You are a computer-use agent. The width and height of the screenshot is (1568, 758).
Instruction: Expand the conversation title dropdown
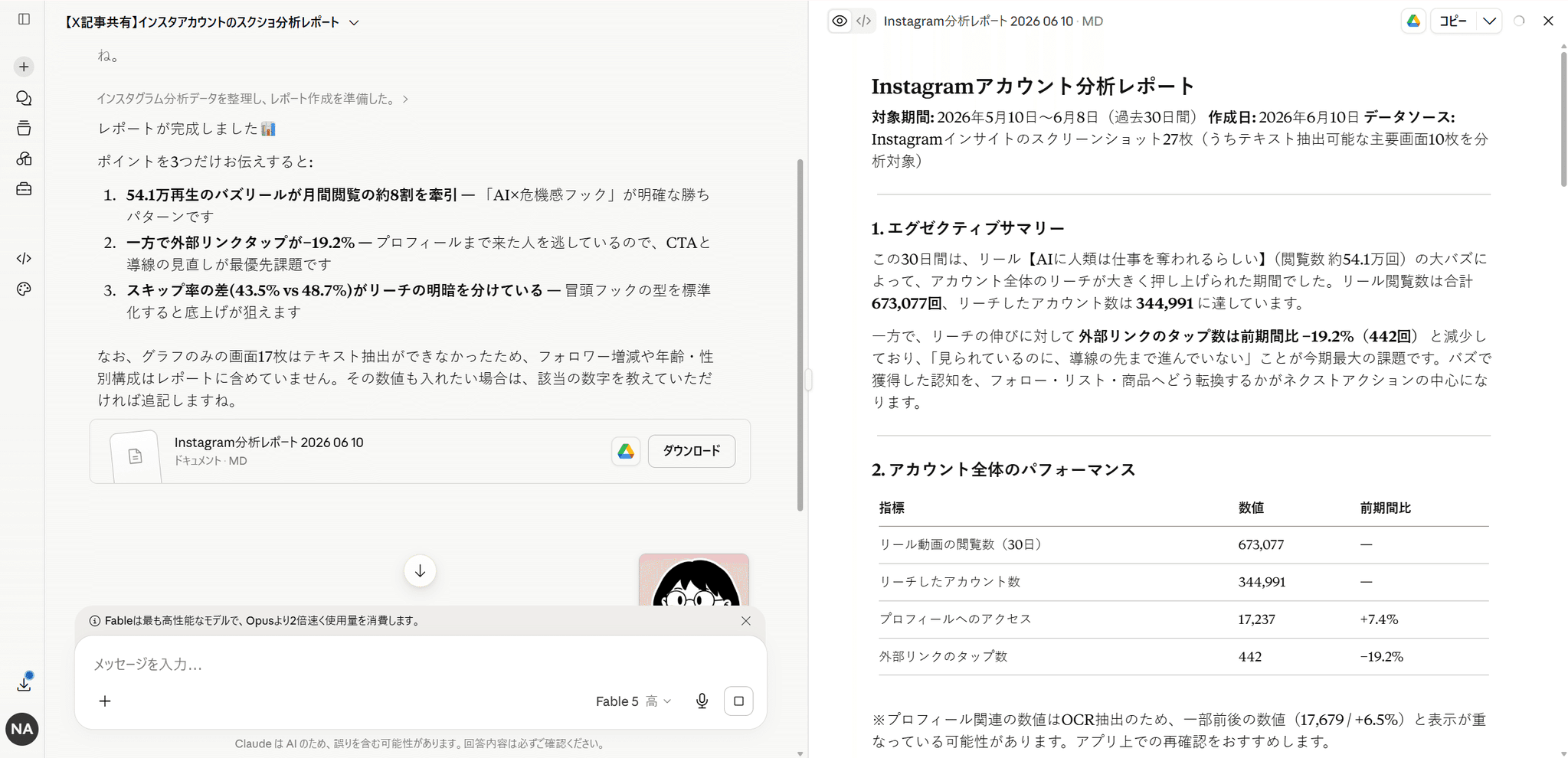click(354, 23)
